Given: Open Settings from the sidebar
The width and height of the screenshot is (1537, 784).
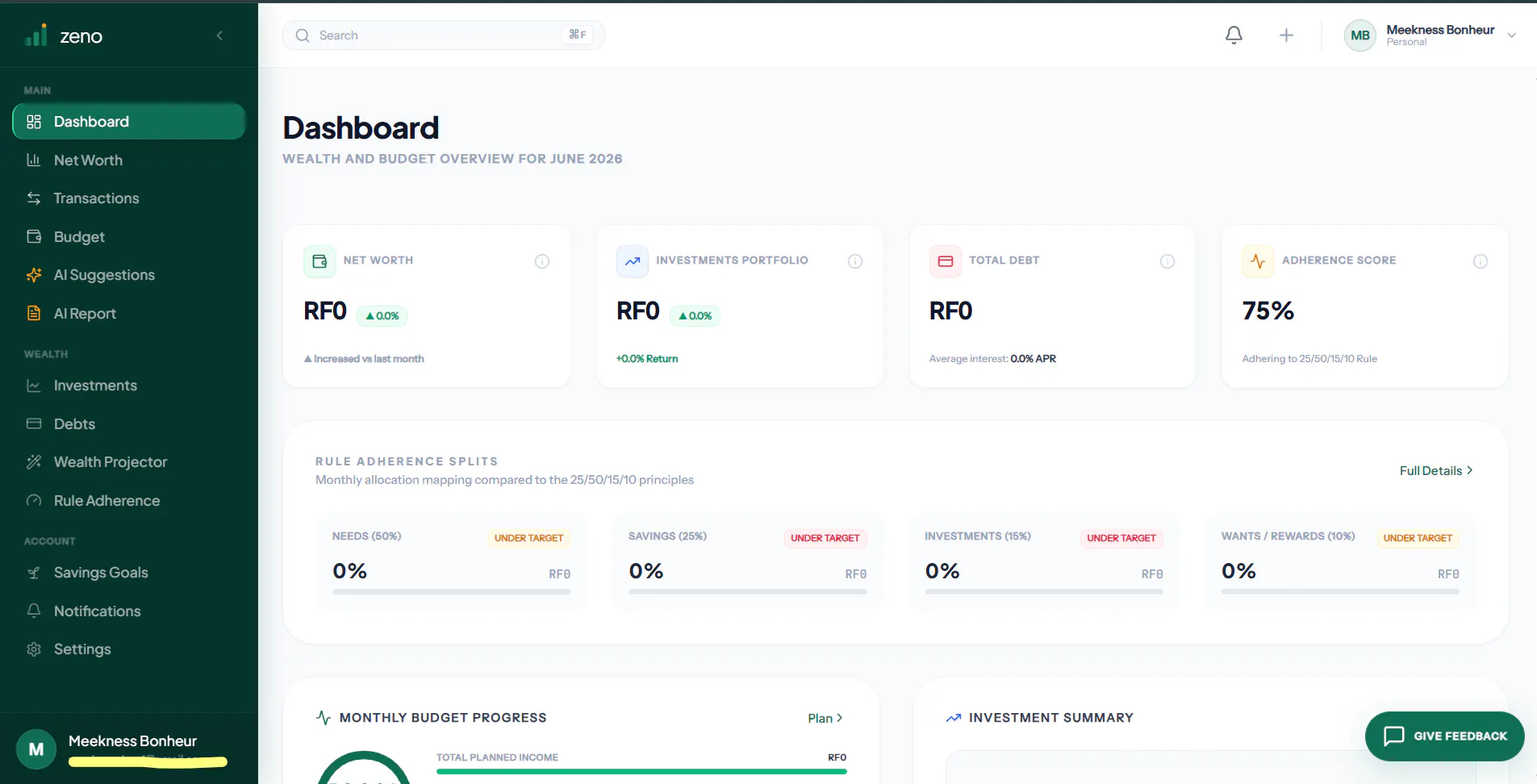Looking at the screenshot, I should 129,649.
